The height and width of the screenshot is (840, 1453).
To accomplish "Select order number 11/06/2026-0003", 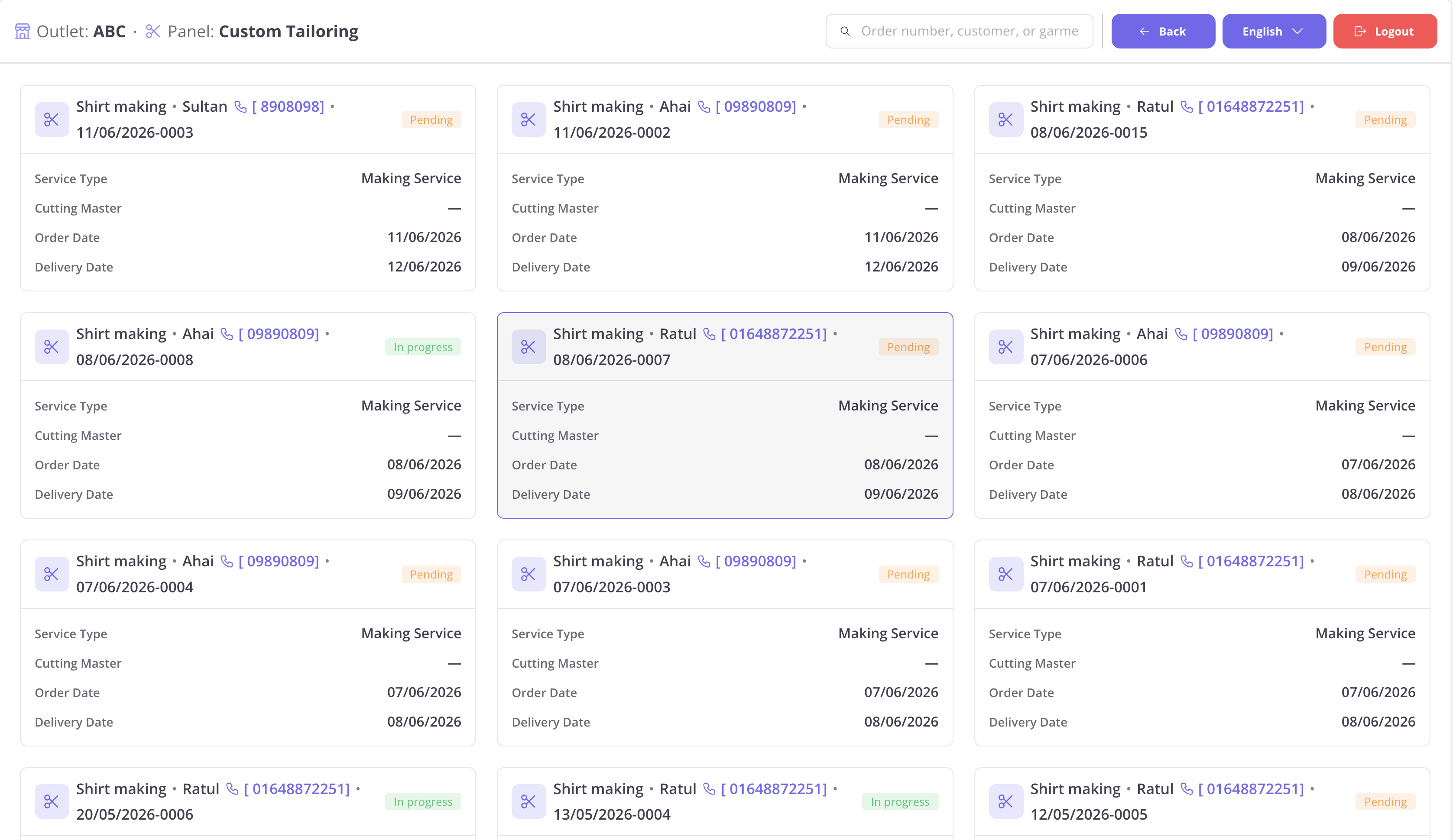I will (135, 132).
